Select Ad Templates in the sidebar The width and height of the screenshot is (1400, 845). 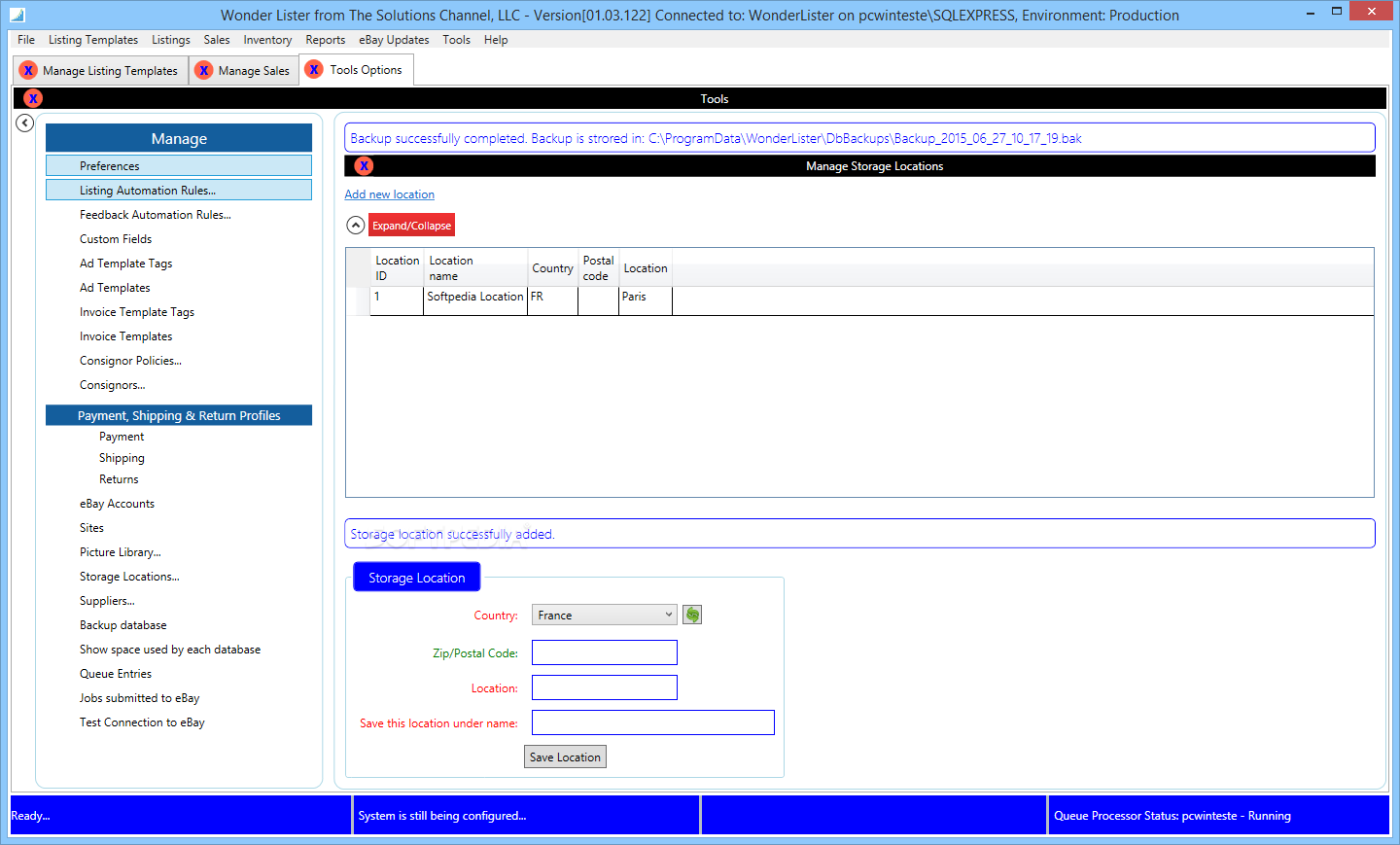tap(115, 288)
